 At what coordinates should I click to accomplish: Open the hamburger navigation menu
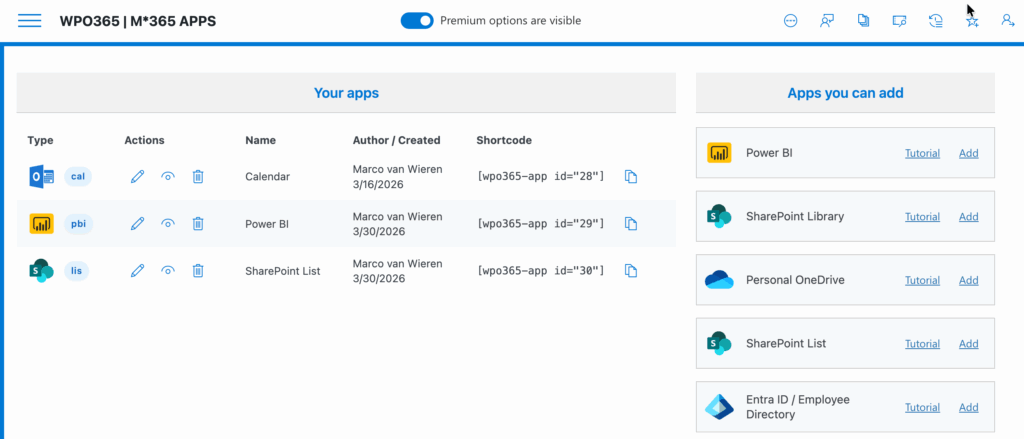tap(29, 21)
